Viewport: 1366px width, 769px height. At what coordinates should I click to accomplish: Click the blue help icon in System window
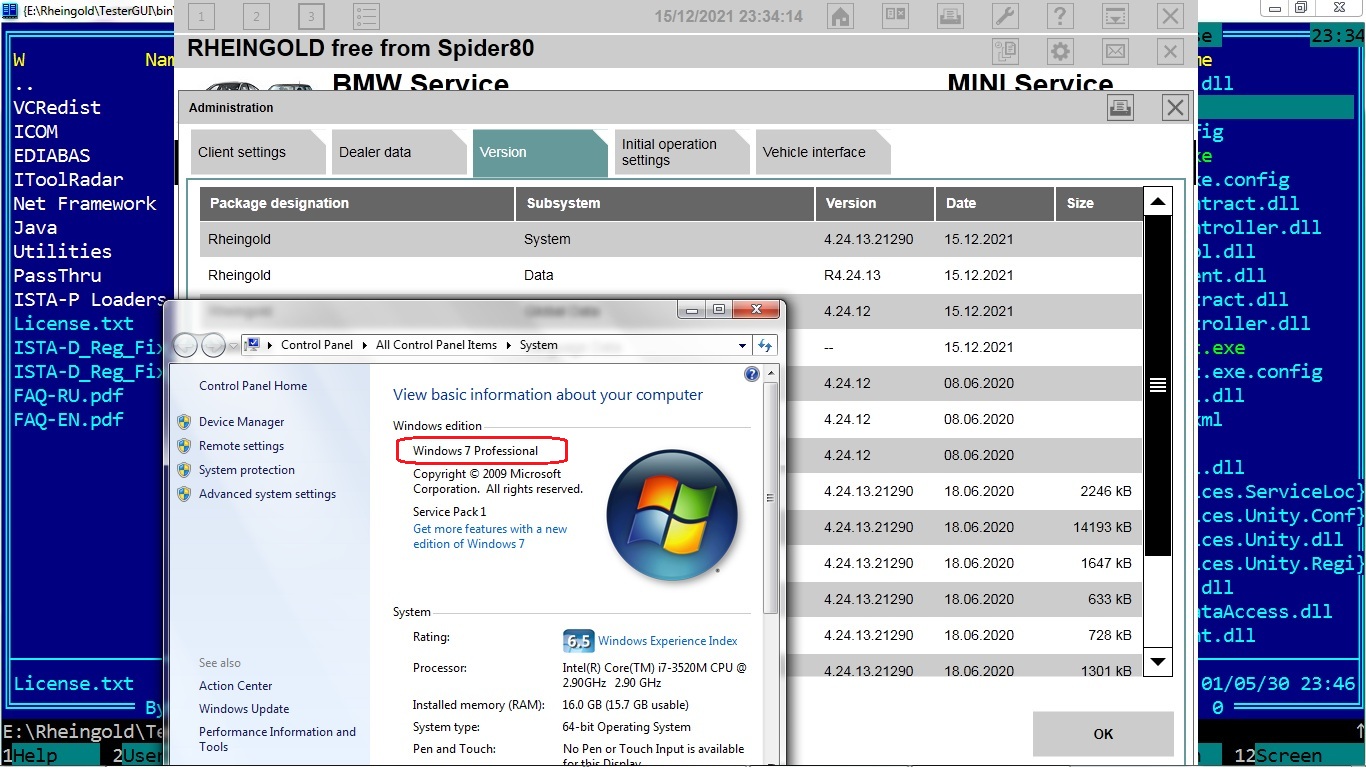click(752, 374)
